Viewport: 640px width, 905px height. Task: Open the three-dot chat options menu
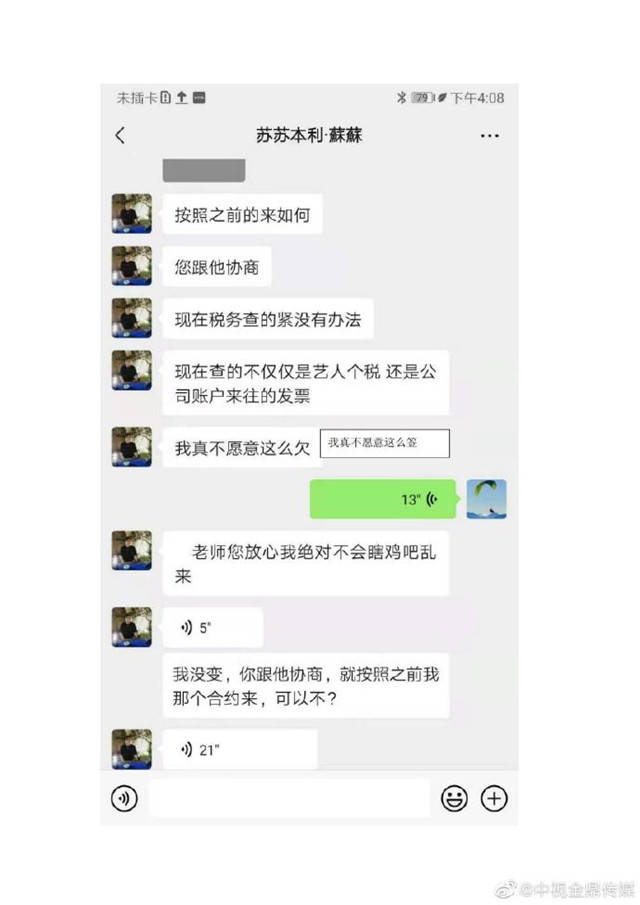[489, 136]
